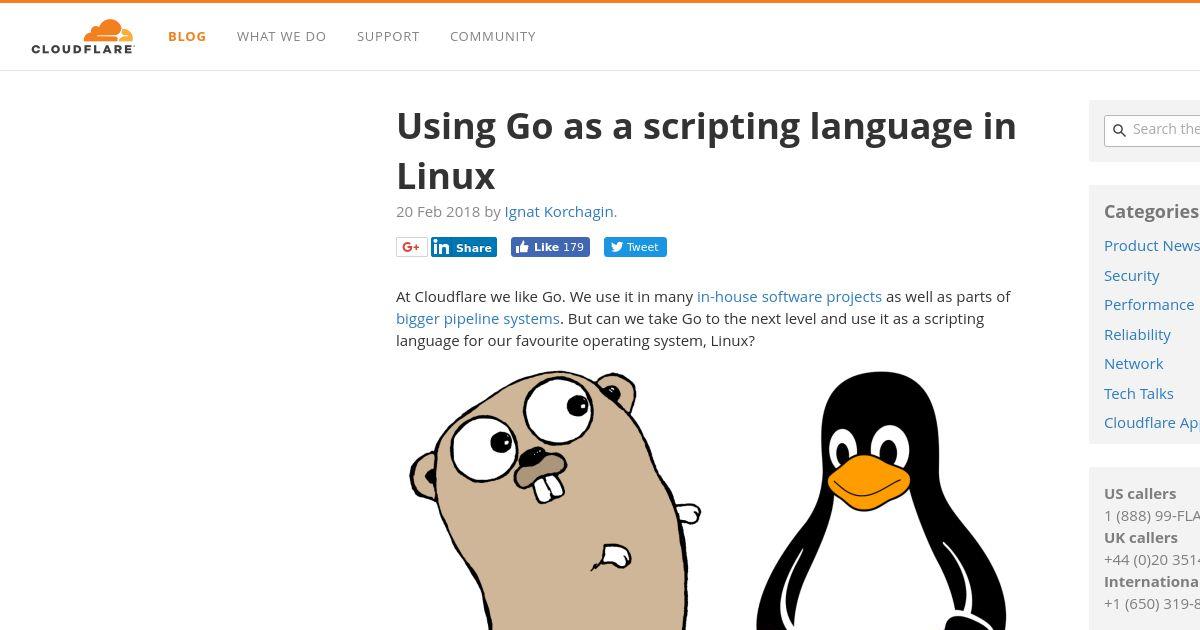Click the '20 Feb 2018' date text

(438, 211)
